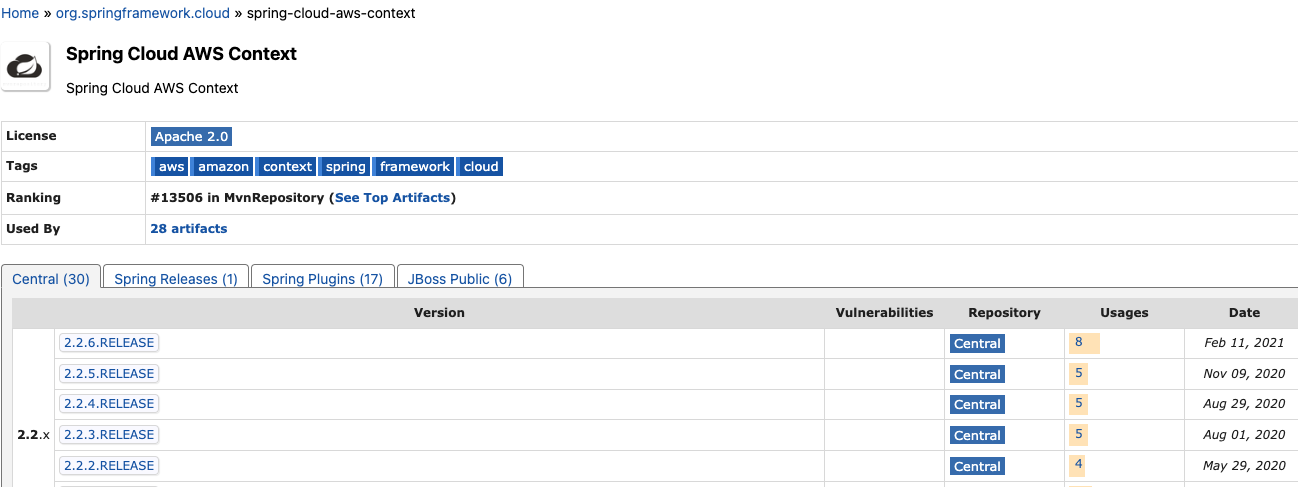Image resolution: width=1298 pixels, height=487 pixels.
Task: Switch to the JBoss Public (6) tab
Action: pyautogui.click(x=460, y=279)
